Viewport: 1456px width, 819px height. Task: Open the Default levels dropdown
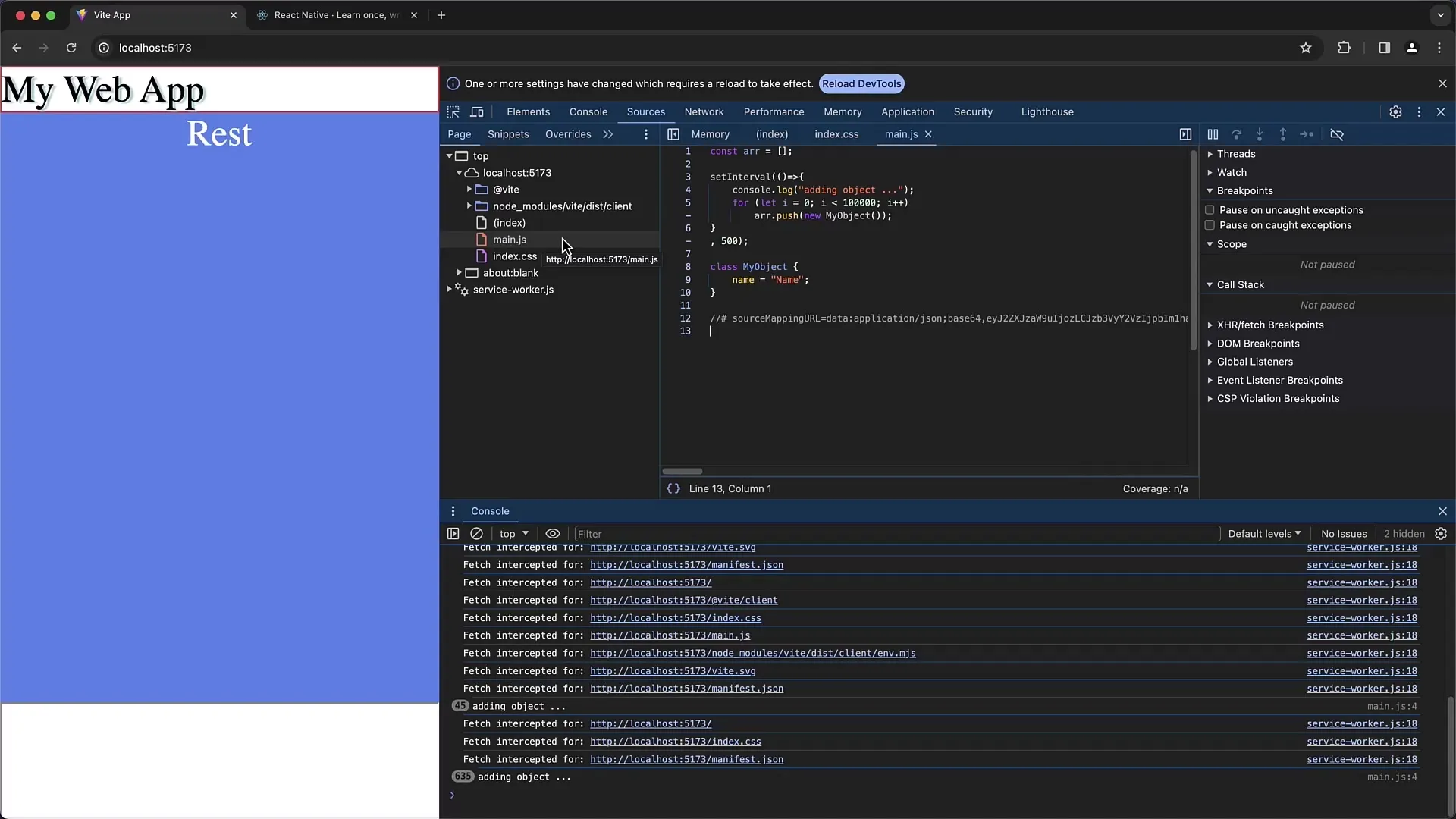pos(1264,534)
